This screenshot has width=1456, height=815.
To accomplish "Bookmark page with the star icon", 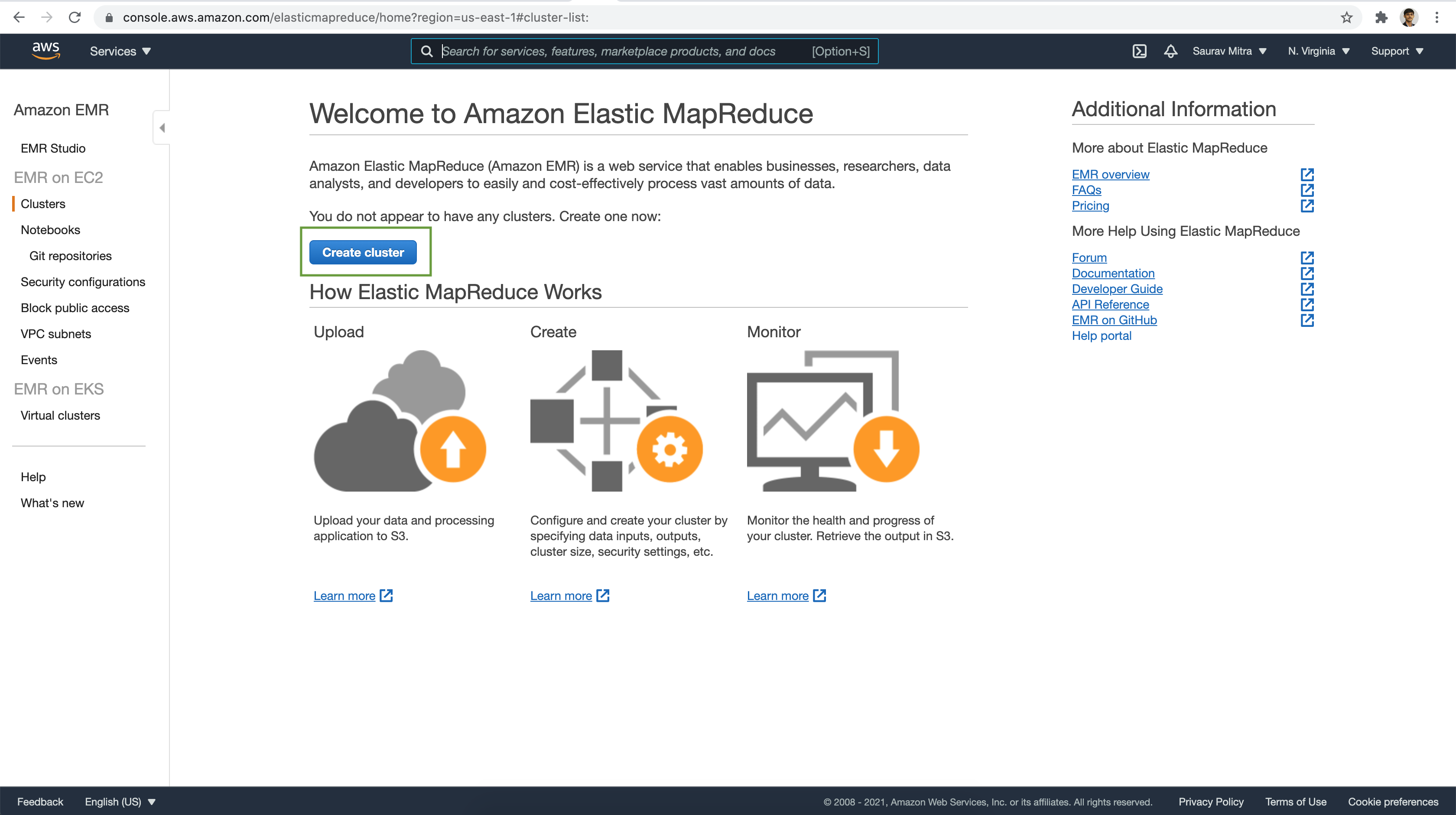I will (1347, 17).
